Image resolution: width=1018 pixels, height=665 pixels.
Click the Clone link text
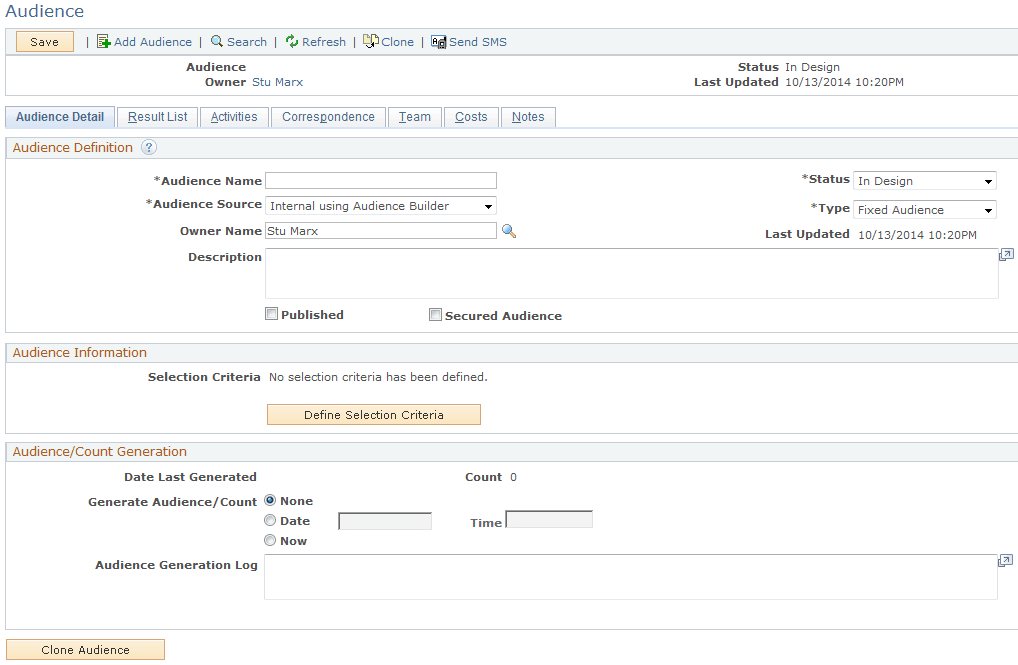(397, 42)
